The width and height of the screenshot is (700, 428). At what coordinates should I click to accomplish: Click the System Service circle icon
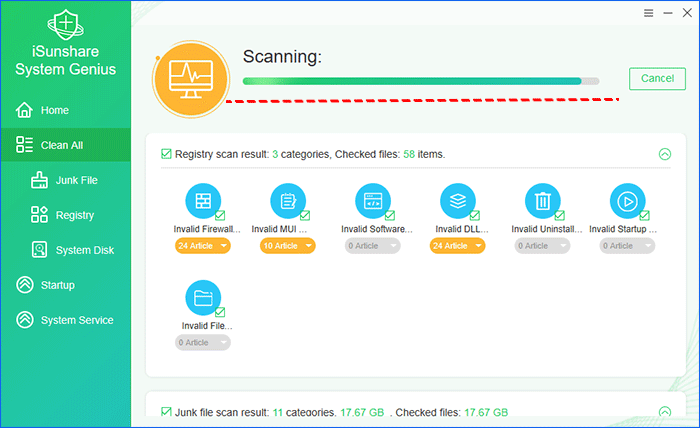pos(25,320)
